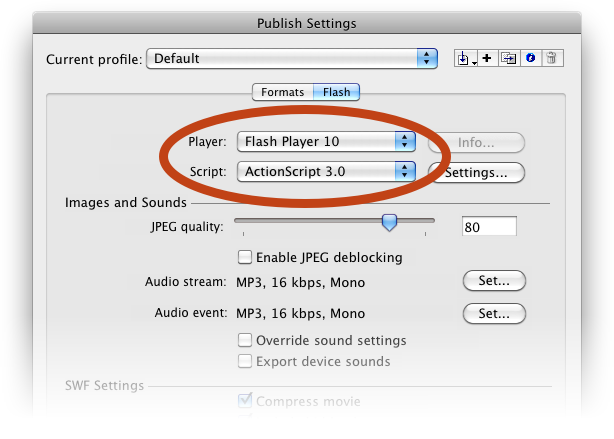Click the JPEG quality slider handle

pyautogui.click(x=389, y=222)
